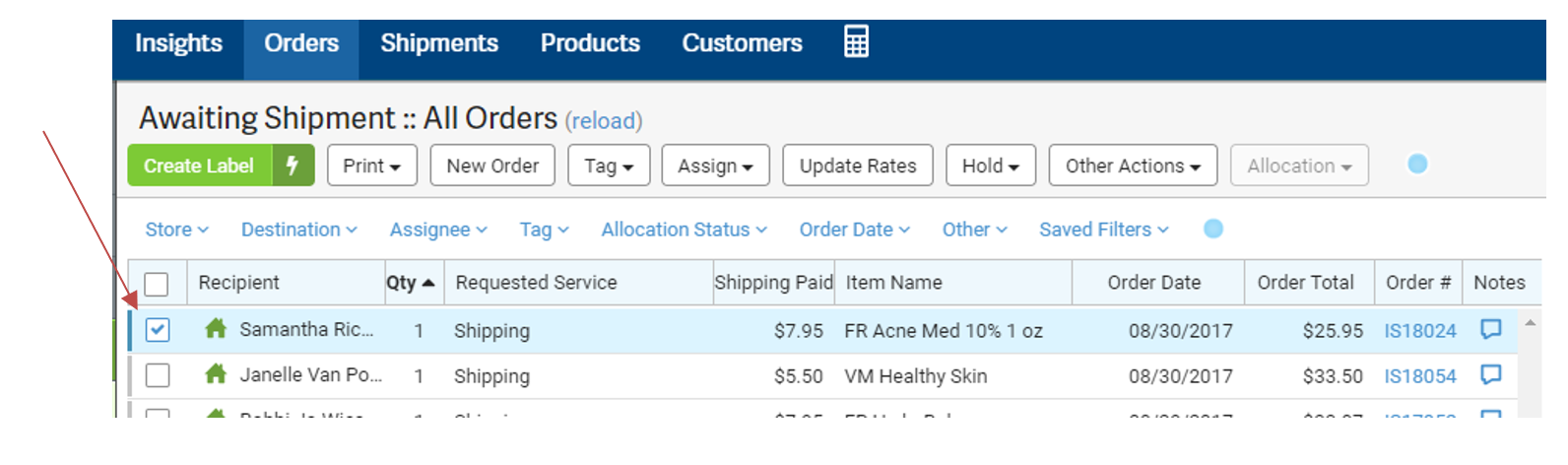1568x465 pixels.
Task: Click the lightning bolt beside Create Label
Action: click(x=293, y=166)
